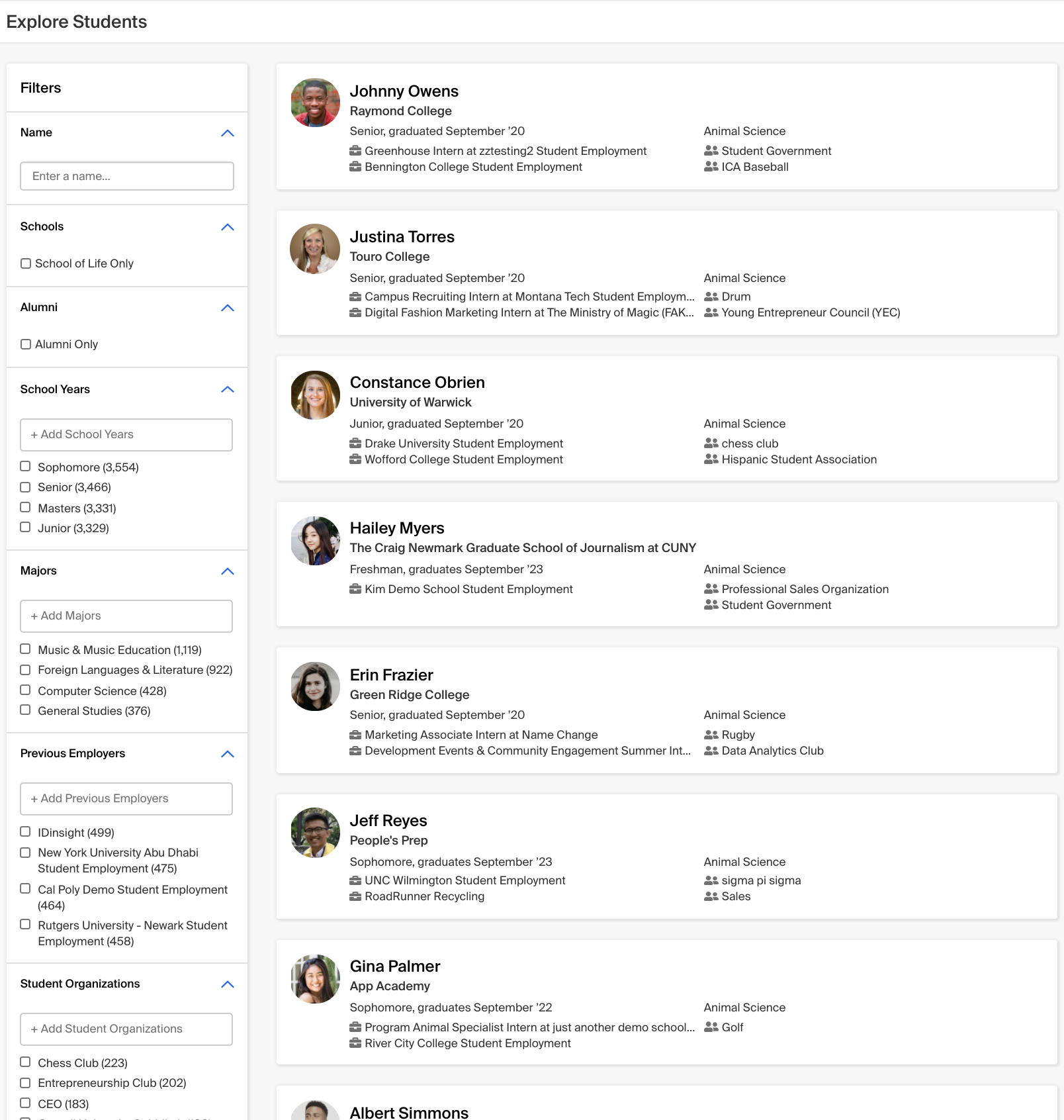The image size is (1064, 1120).
Task: Tick the Computer Science major checkbox
Action: [x=25, y=690]
